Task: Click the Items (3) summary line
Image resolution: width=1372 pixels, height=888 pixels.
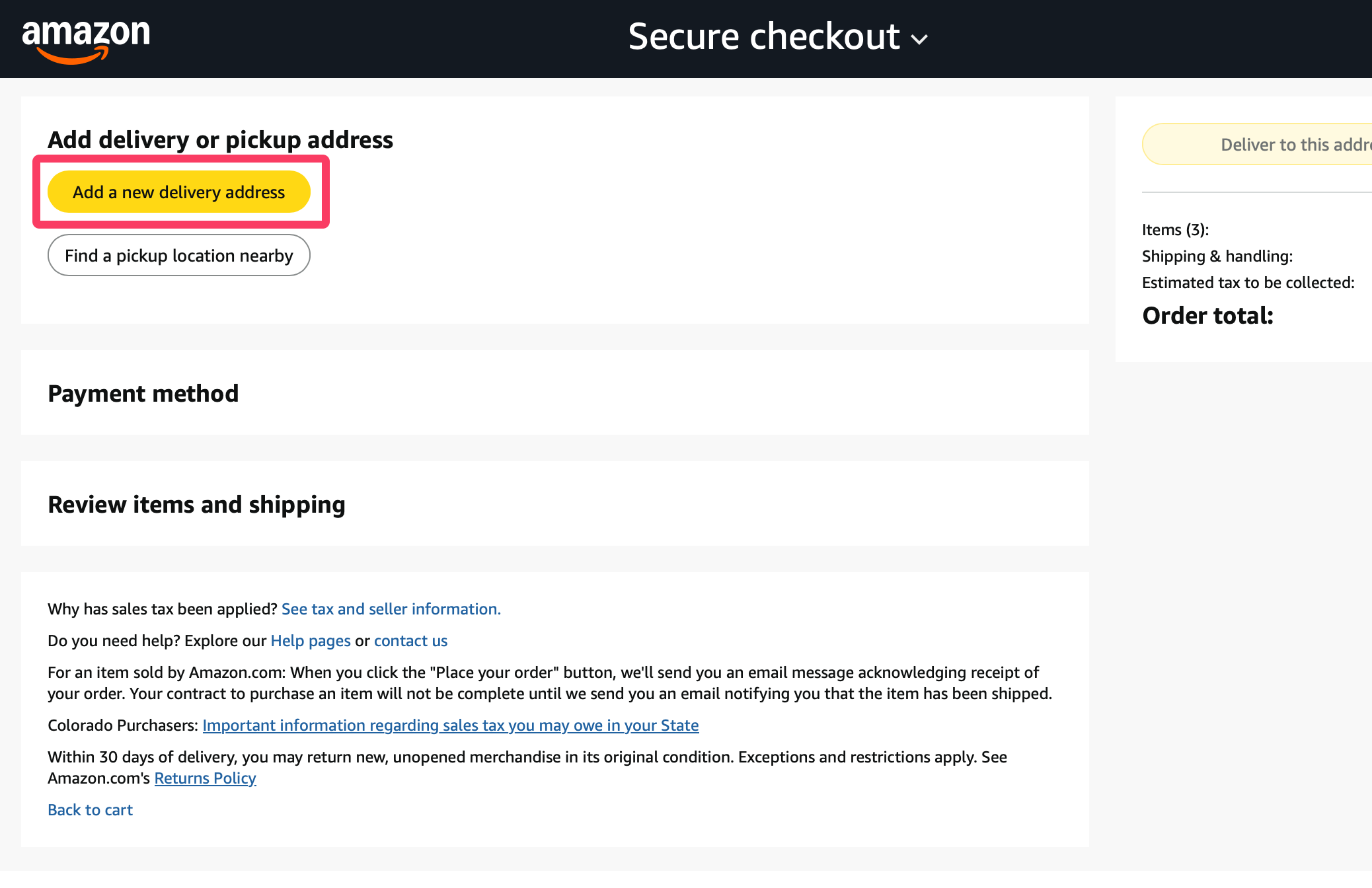Action: coord(1175,230)
